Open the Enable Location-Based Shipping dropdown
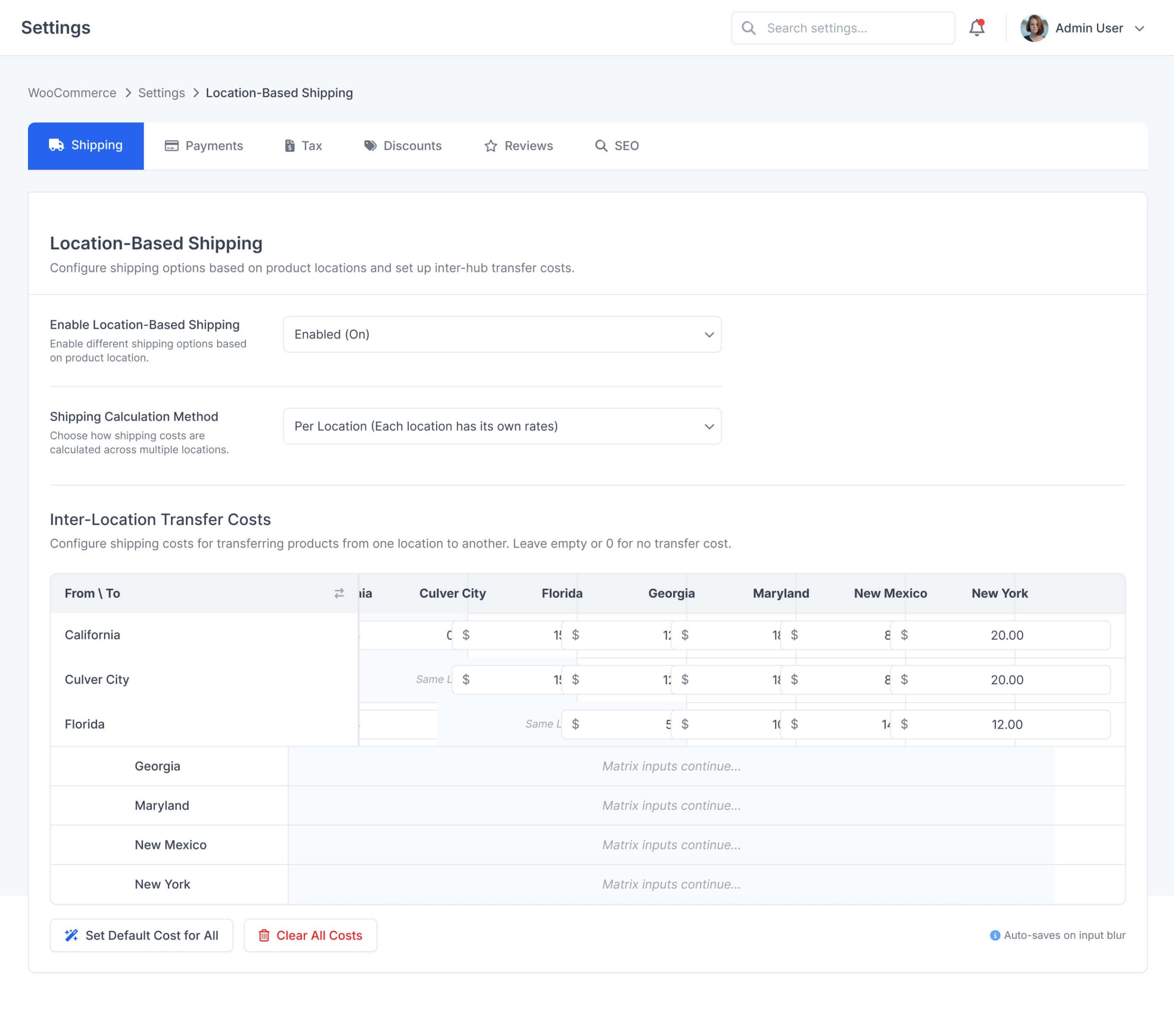This screenshot has height=1036, width=1174. (x=502, y=334)
